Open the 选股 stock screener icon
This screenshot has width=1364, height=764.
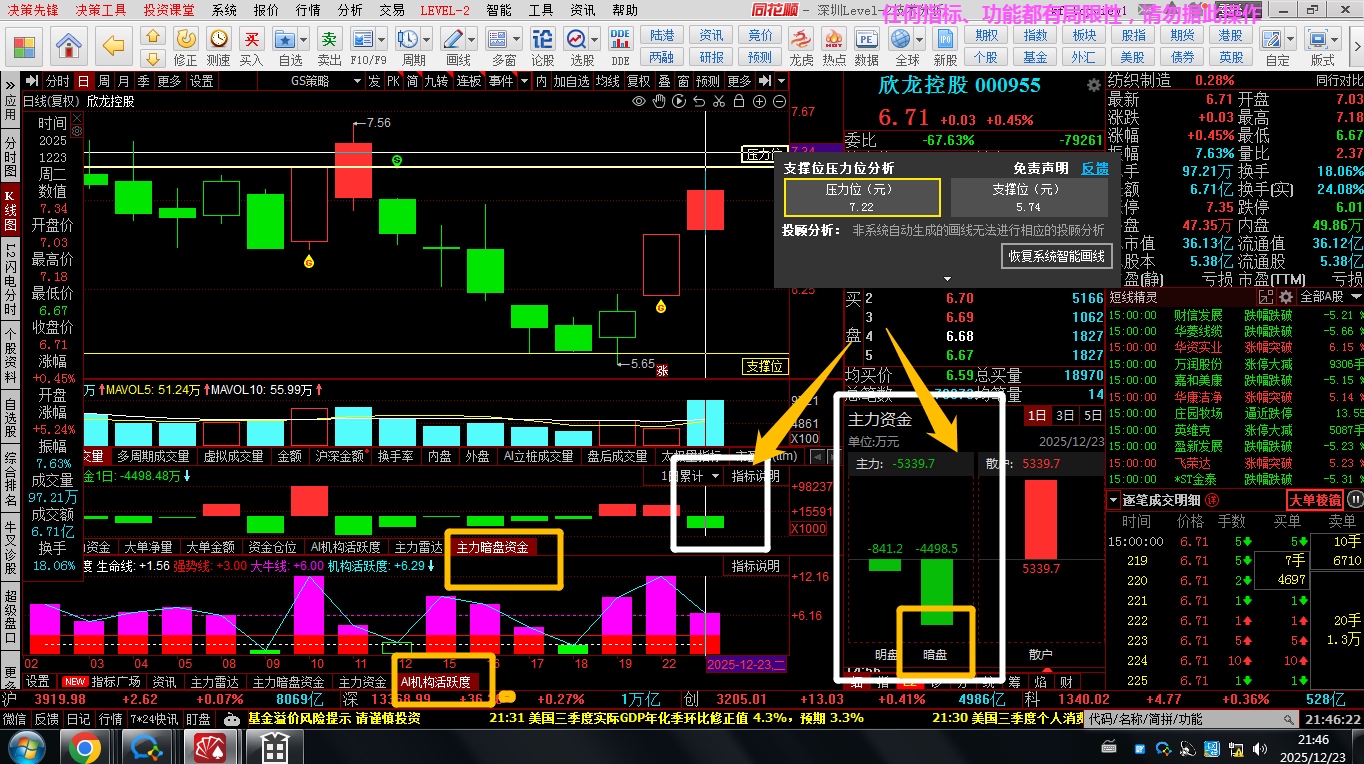coord(577,39)
